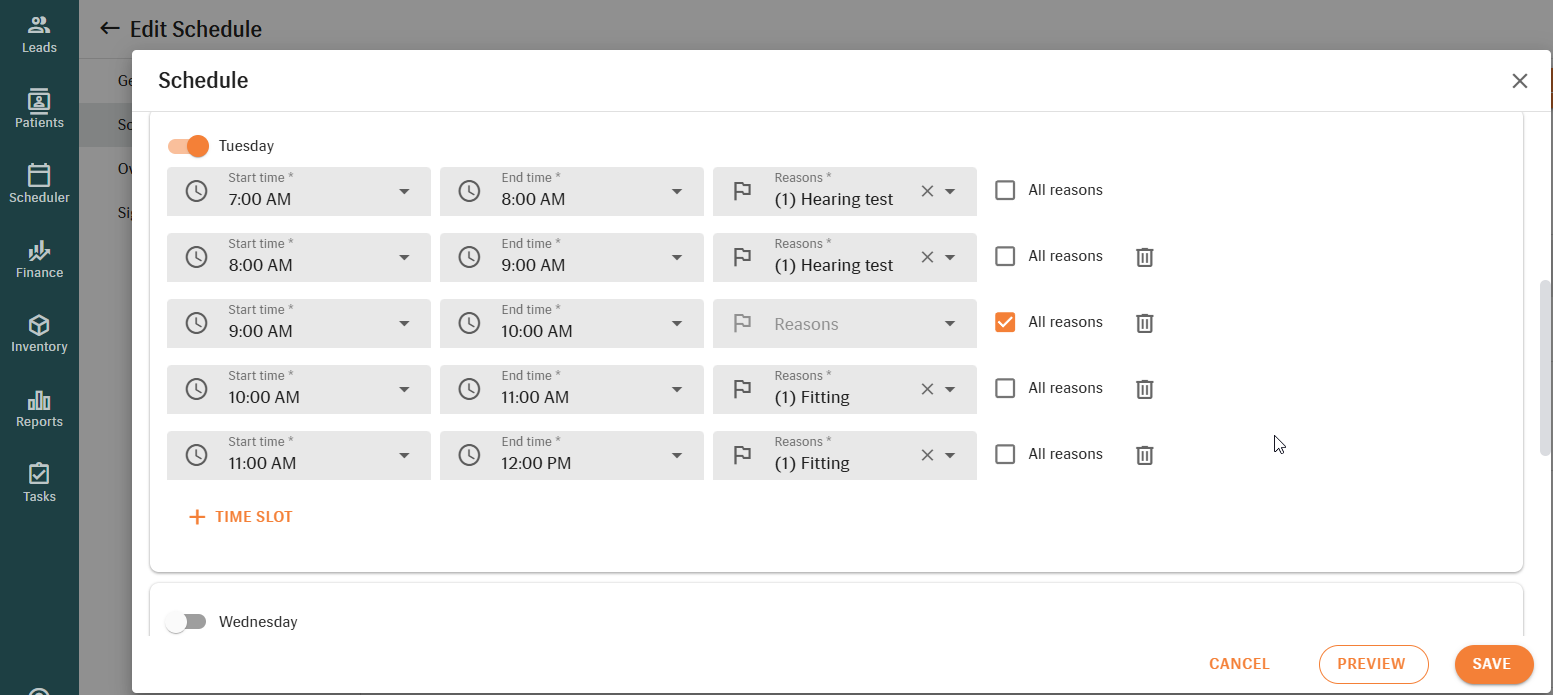Open Finance from the sidebar
This screenshot has height=695, width=1553.
tap(39, 258)
